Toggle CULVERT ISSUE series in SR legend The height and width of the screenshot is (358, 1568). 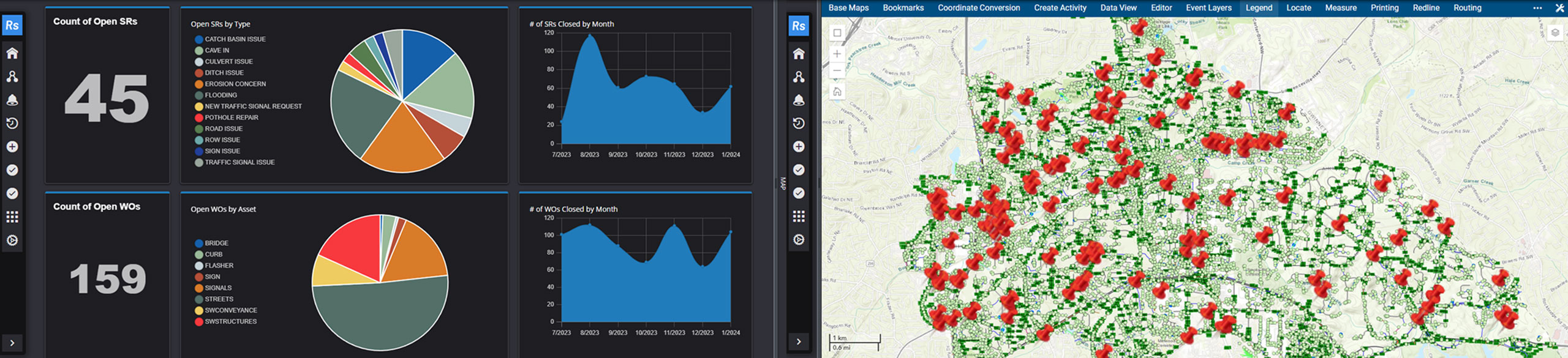tap(224, 61)
